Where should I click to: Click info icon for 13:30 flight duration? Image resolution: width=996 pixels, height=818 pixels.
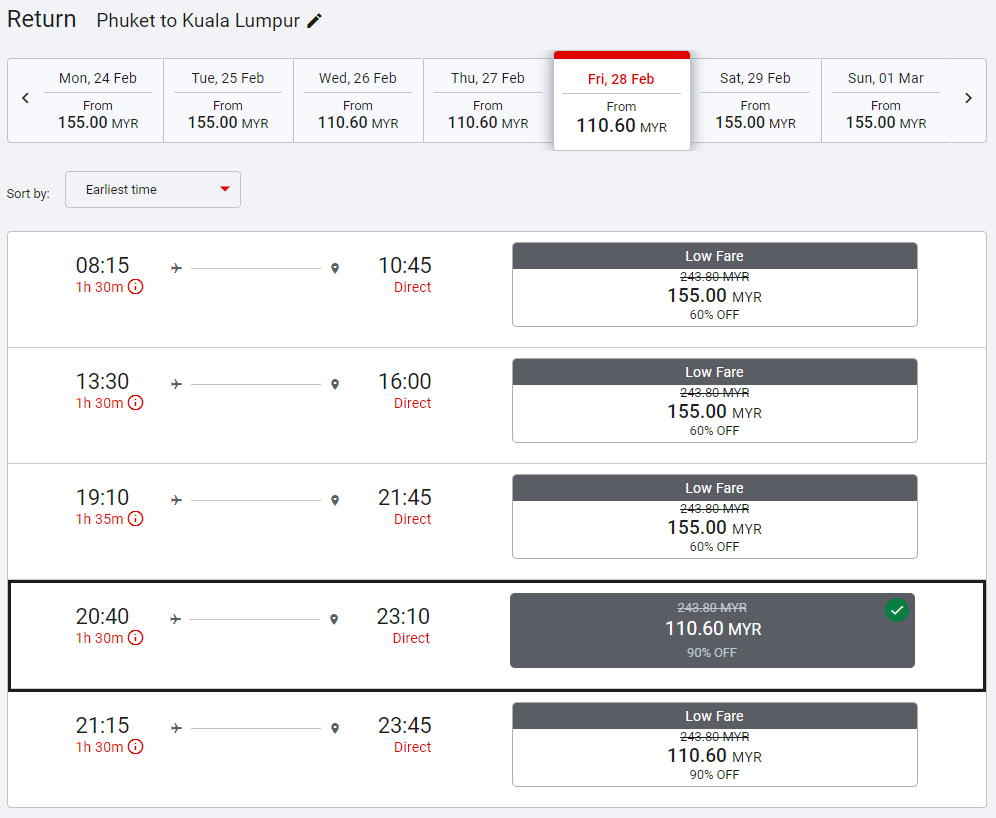135,403
